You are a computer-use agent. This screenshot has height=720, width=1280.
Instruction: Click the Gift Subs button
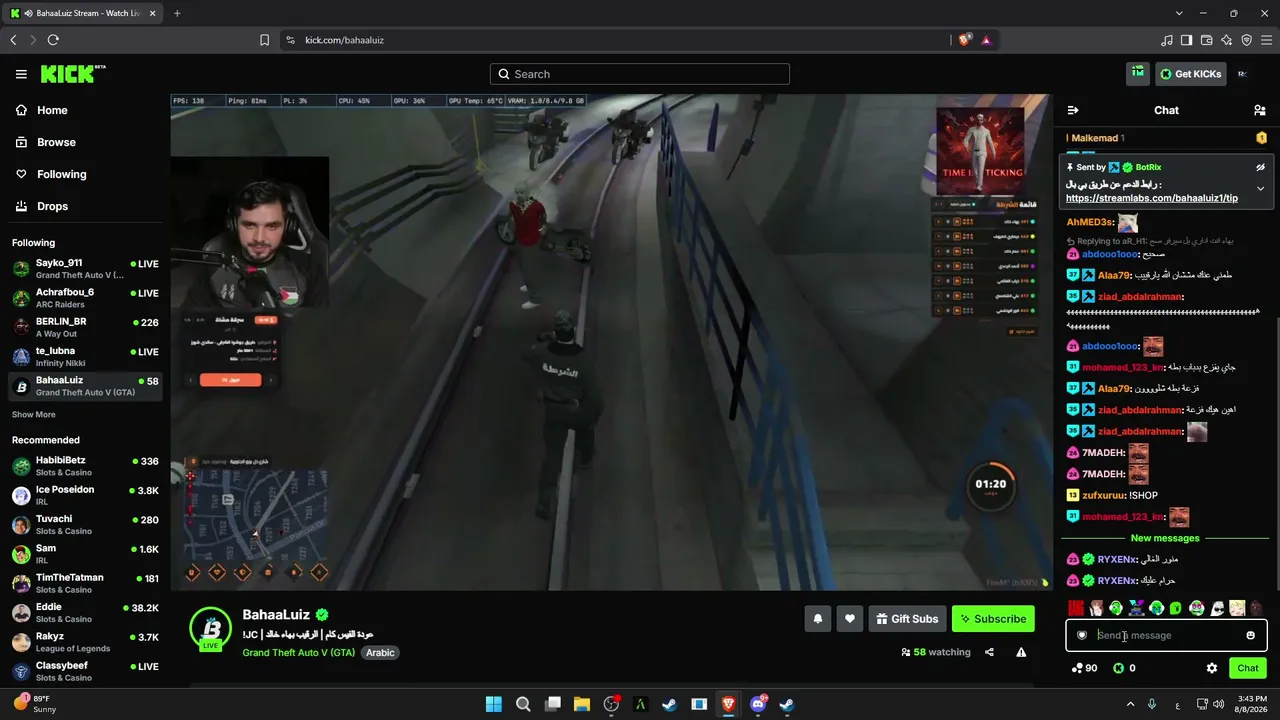point(907,619)
